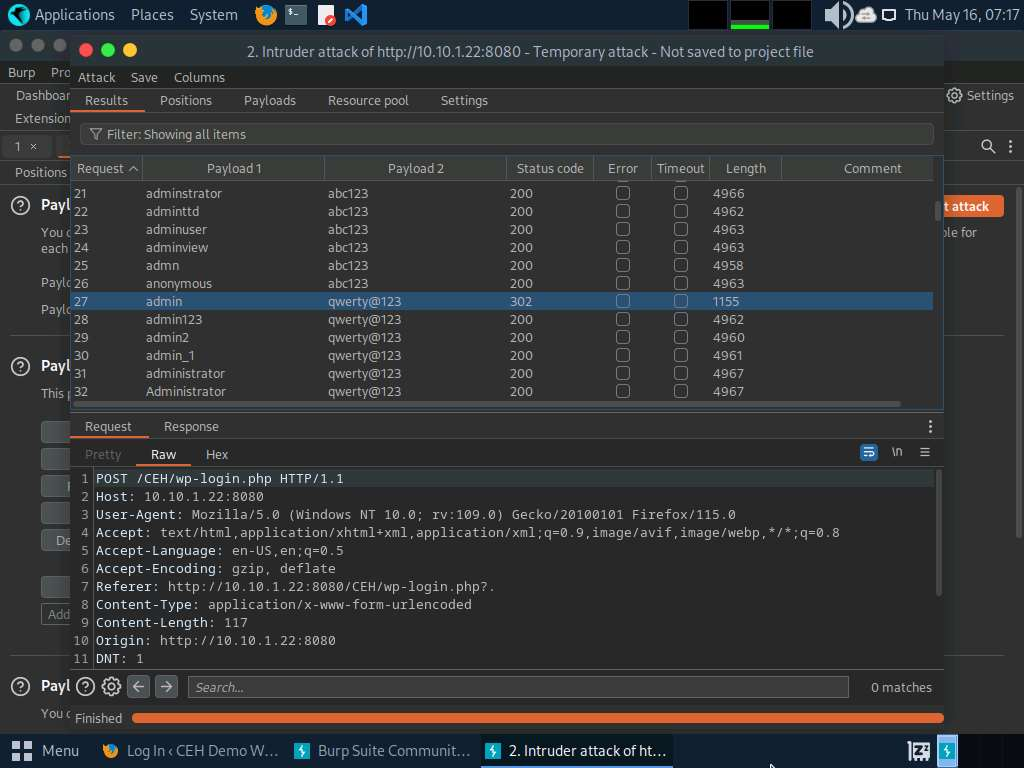The height and width of the screenshot is (768, 1024).
Task: Switch to the Positions tab in attack window
Action: point(185,101)
